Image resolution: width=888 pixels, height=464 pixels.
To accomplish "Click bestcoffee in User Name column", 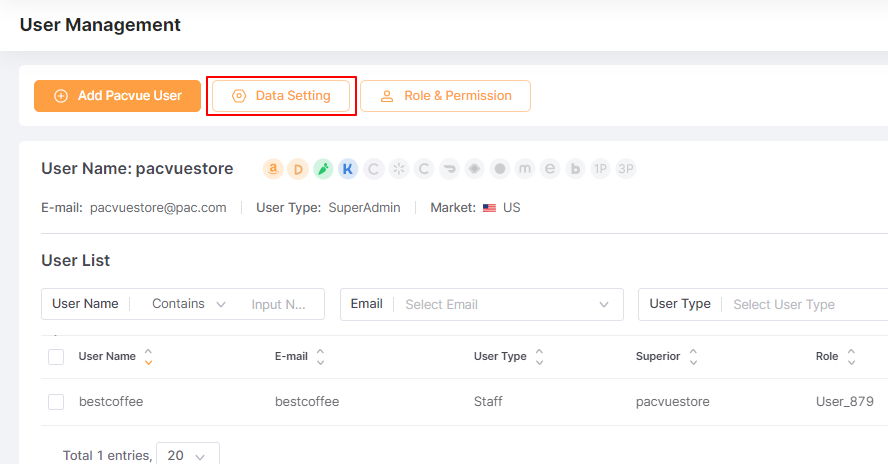I will click(111, 402).
